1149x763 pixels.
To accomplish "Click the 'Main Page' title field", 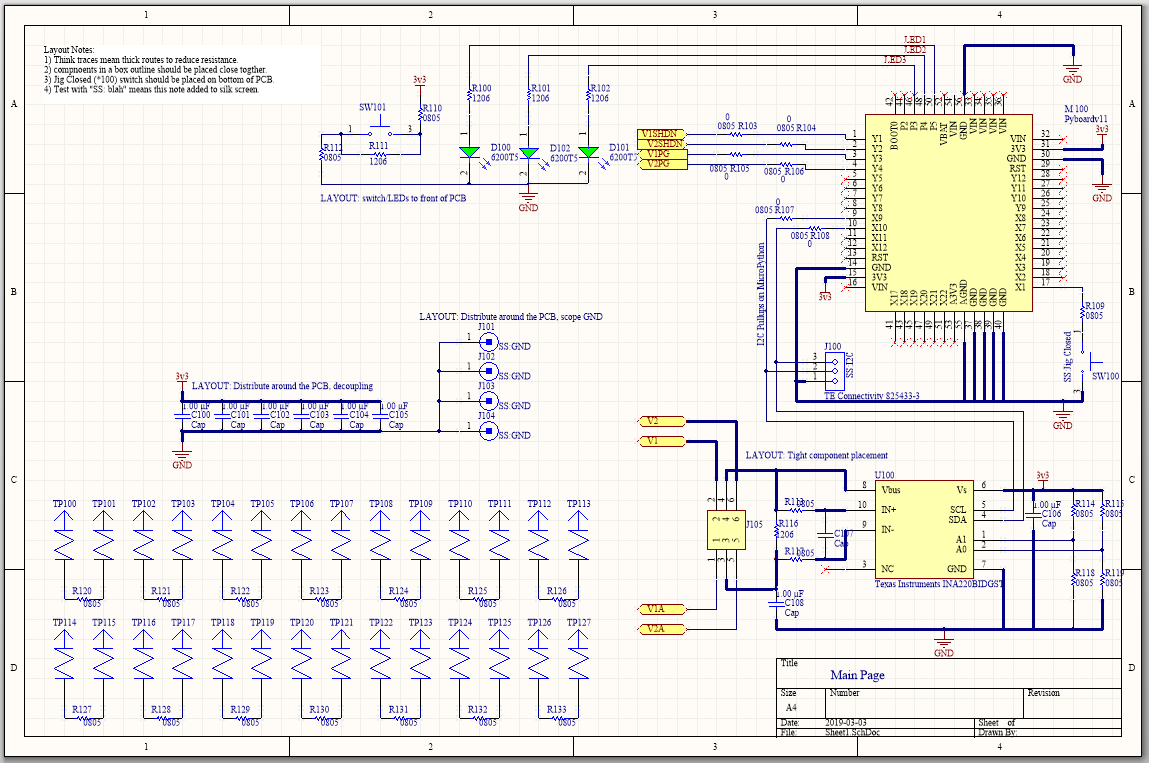I will (857, 675).
